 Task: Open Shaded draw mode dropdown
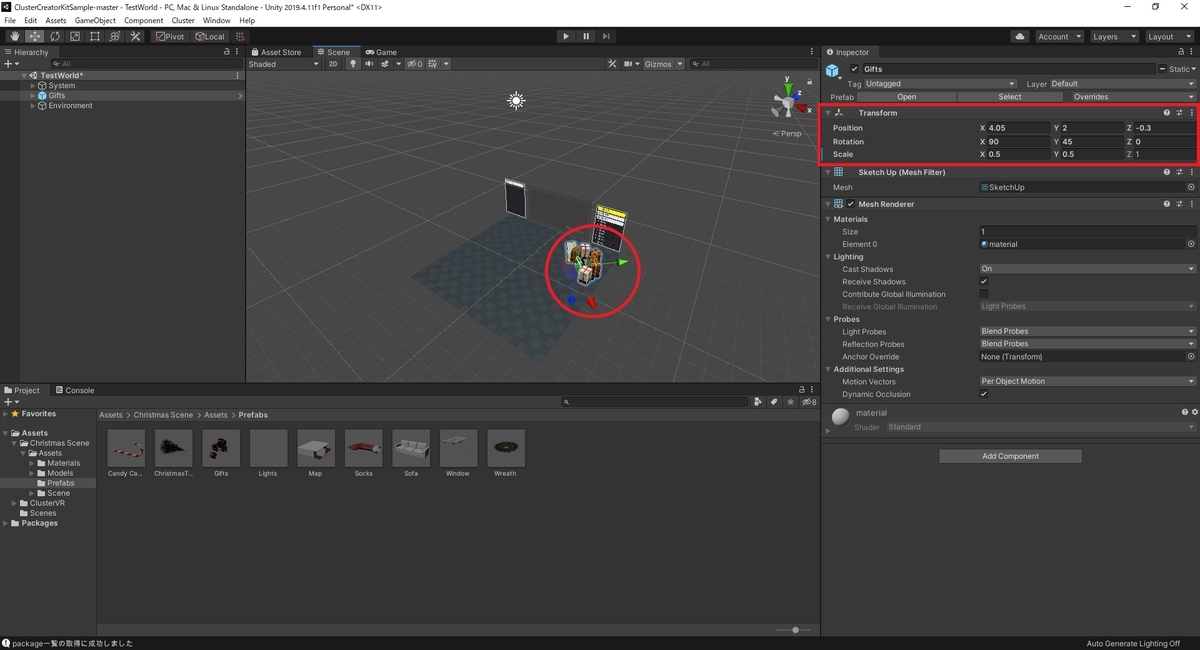click(284, 64)
